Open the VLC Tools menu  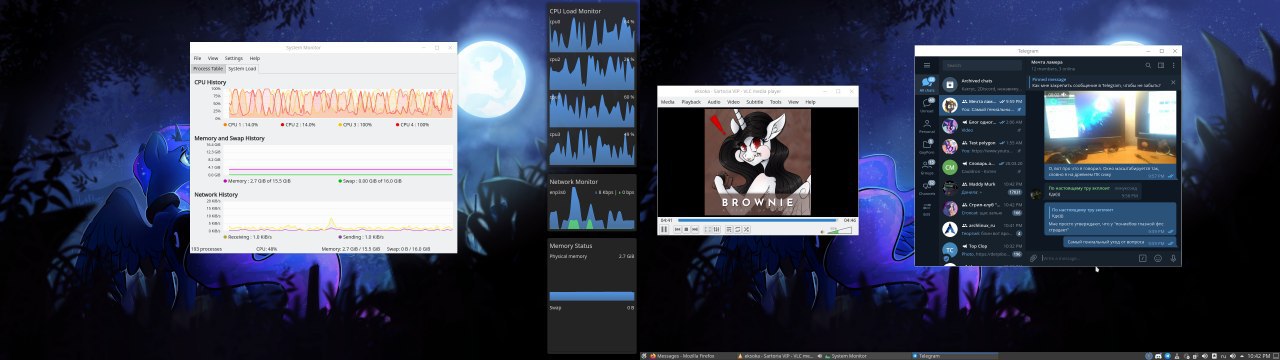click(776, 102)
